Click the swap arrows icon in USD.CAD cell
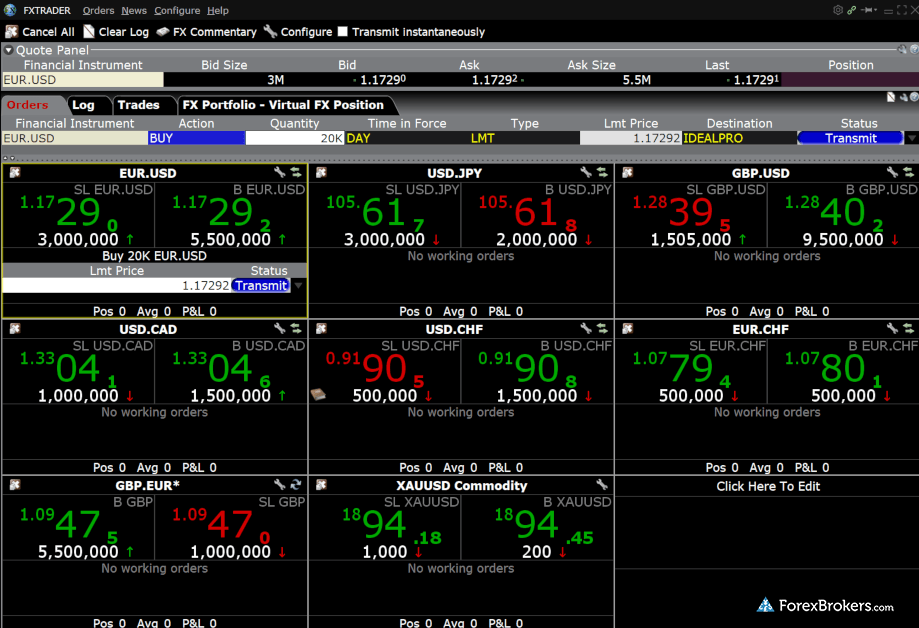This screenshot has height=628, width=919. click(x=295, y=328)
